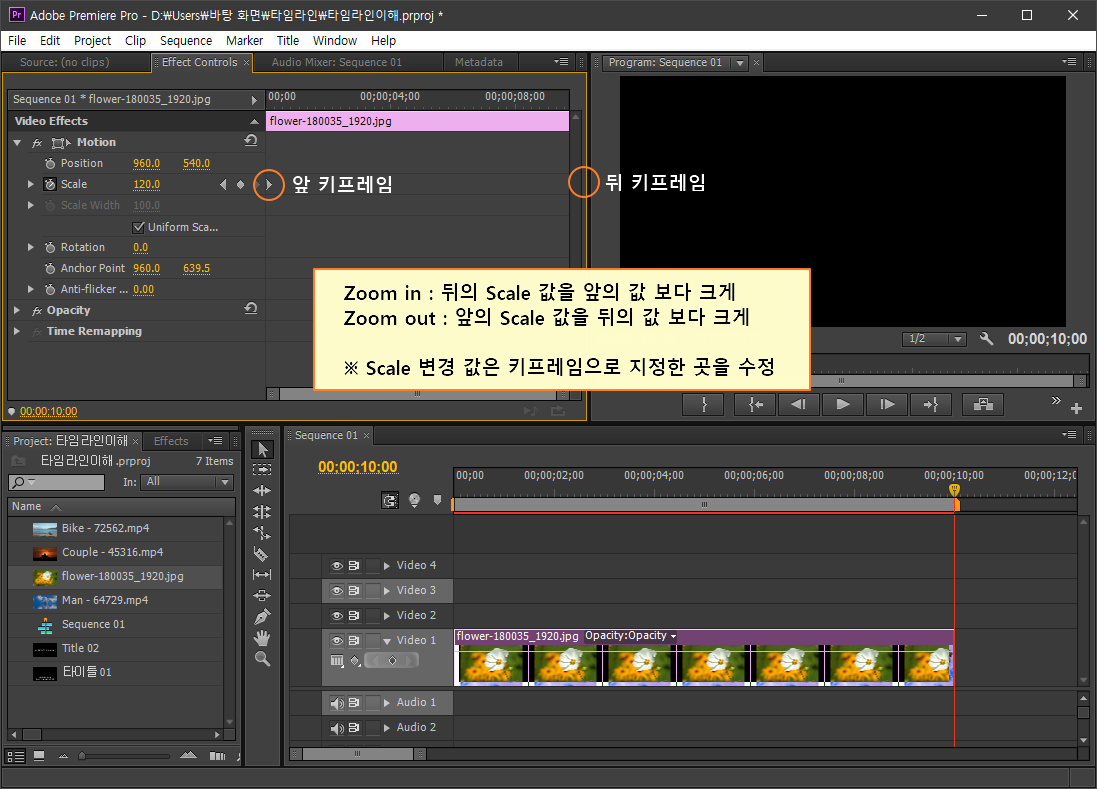
Task: Expand the Opacity effect
Action: [x=17, y=310]
